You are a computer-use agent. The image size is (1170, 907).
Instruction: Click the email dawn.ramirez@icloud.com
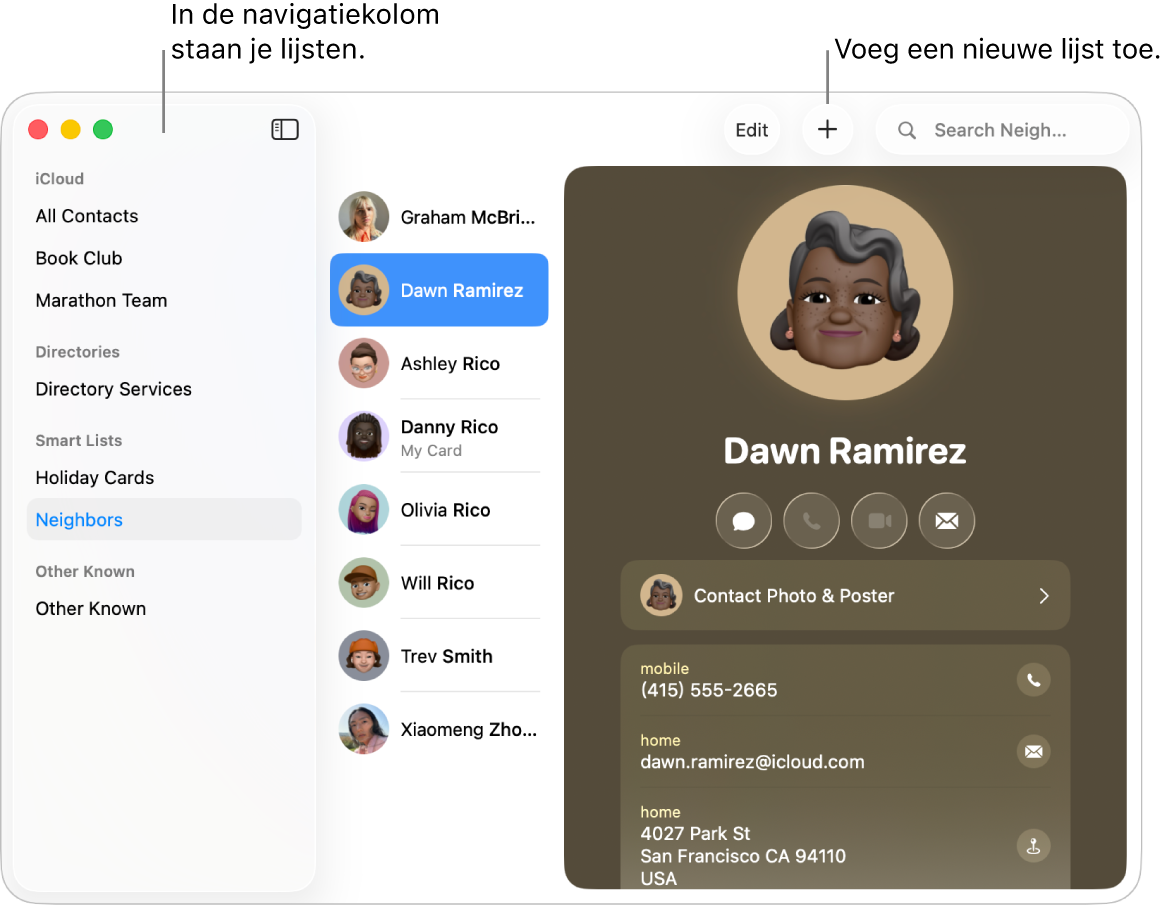752,762
